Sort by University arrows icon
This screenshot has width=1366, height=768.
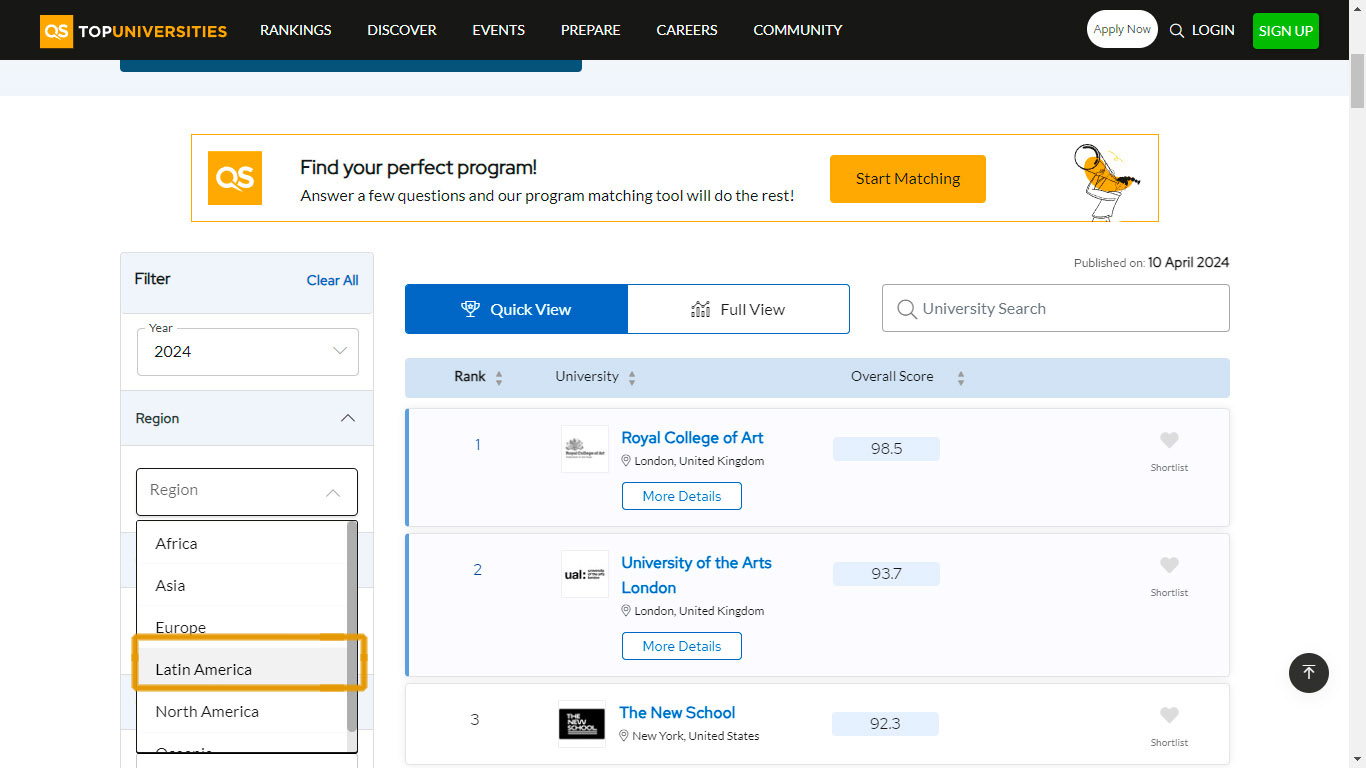(x=632, y=378)
